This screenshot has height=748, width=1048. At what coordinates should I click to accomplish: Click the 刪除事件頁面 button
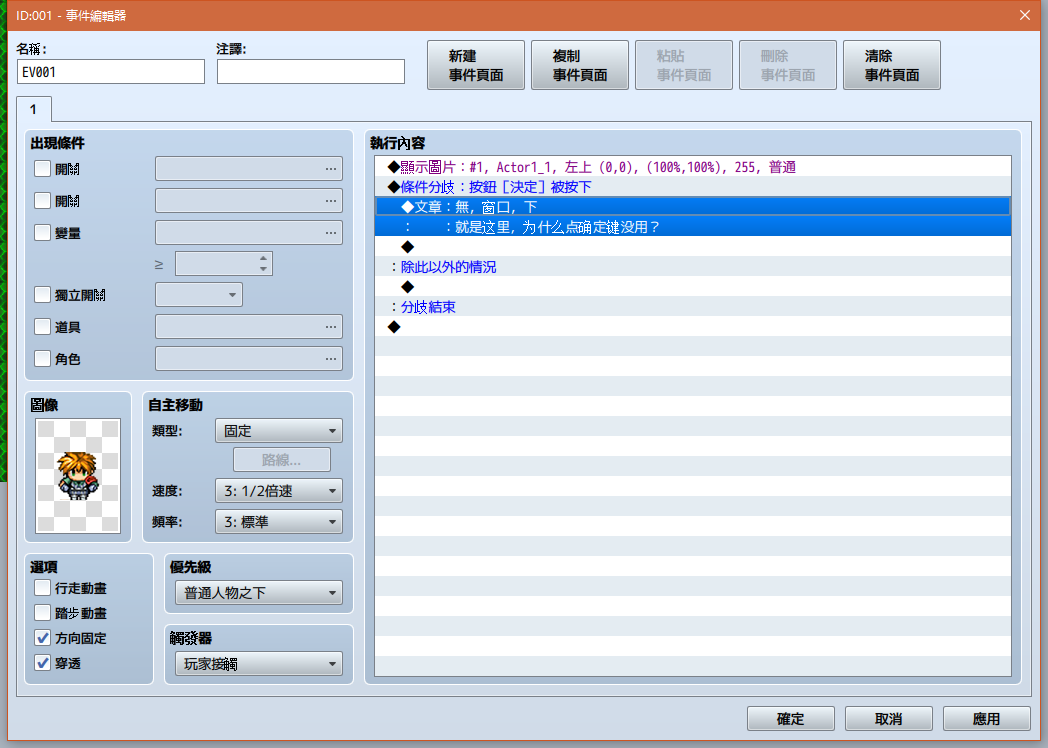tap(787, 65)
